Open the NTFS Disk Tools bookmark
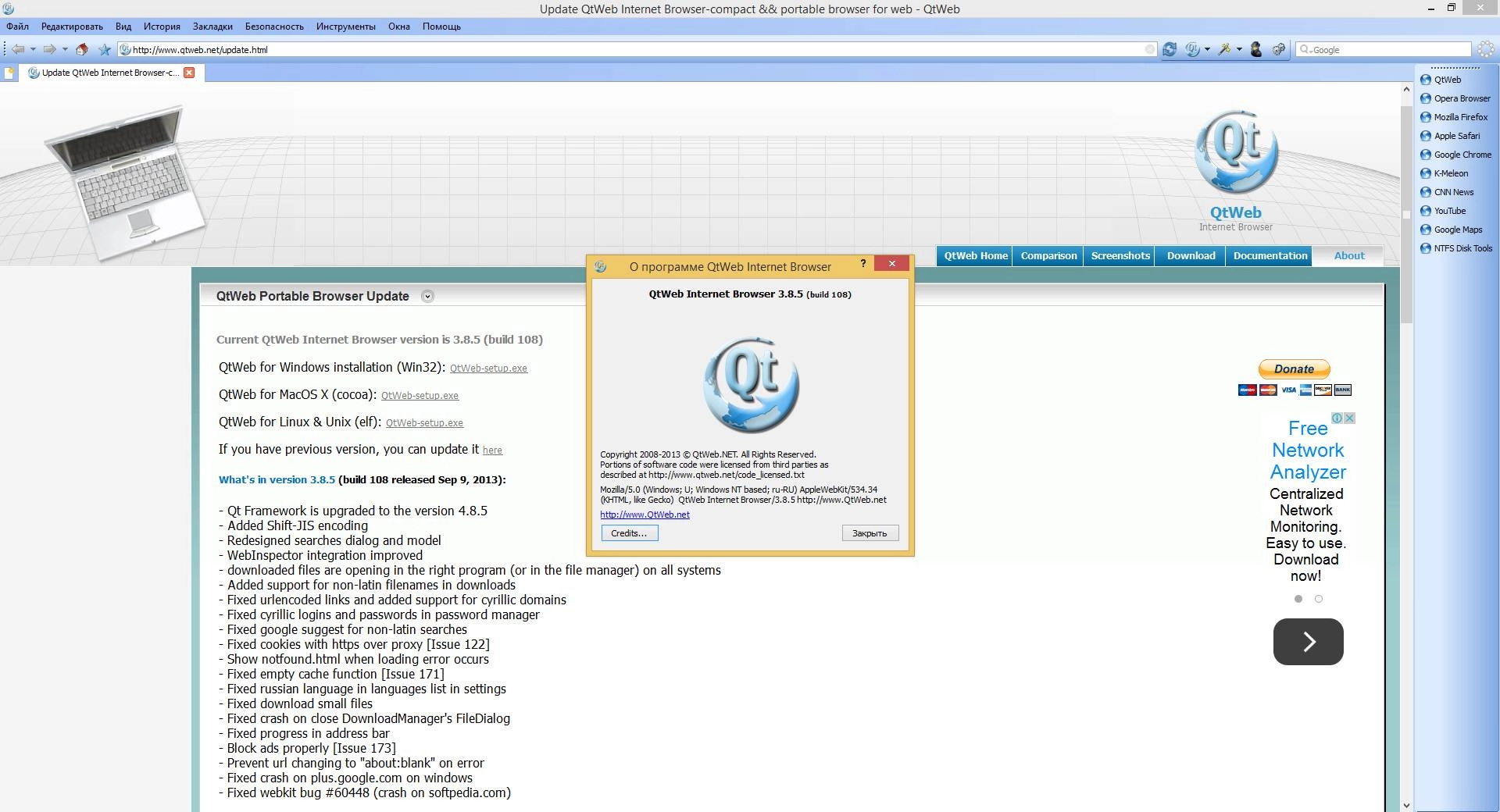Image resolution: width=1500 pixels, height=812 pixels. pyautogui.click(x=1456, y=248)
